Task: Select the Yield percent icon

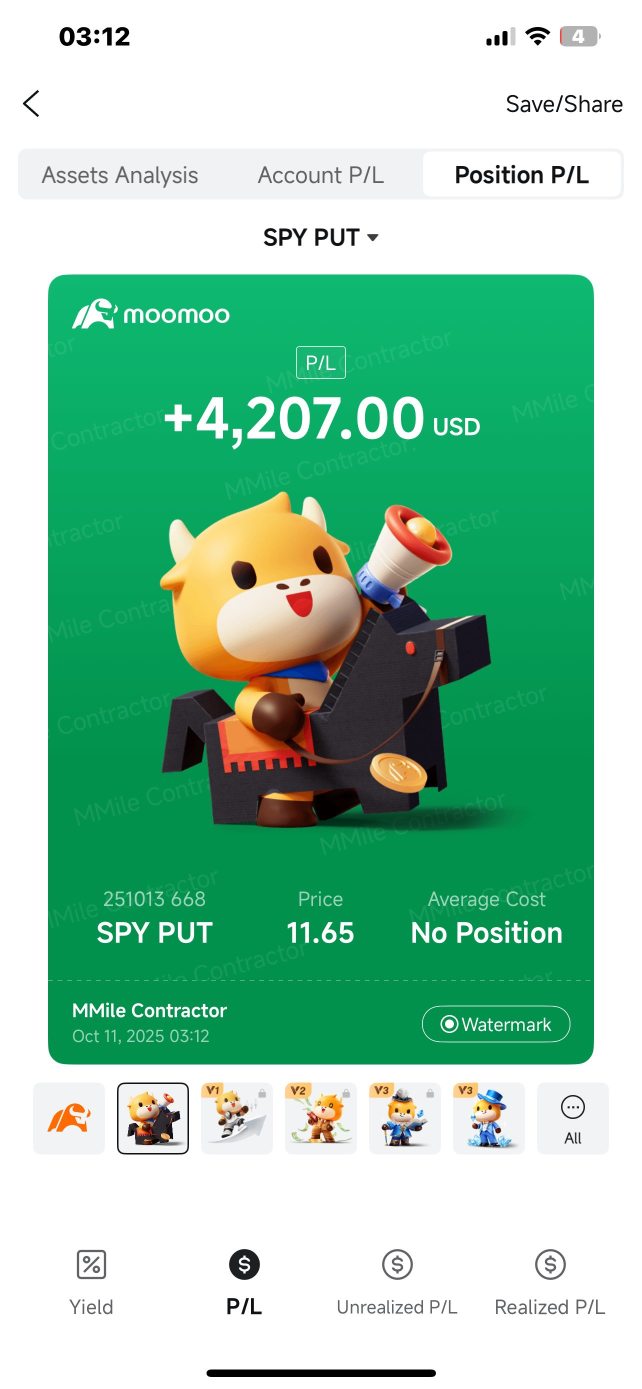Action: pyautogui.click(x=91, y=1265)
